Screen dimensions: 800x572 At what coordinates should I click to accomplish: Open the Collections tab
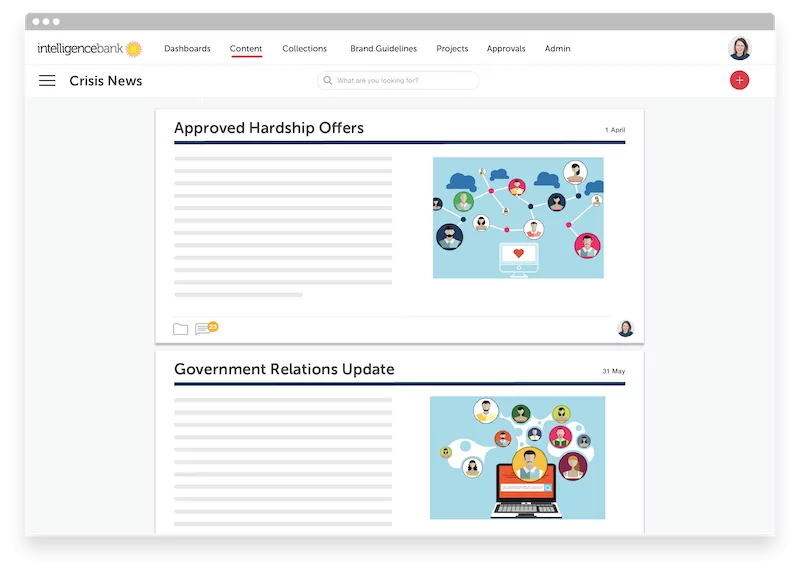[x=304, y=48]
